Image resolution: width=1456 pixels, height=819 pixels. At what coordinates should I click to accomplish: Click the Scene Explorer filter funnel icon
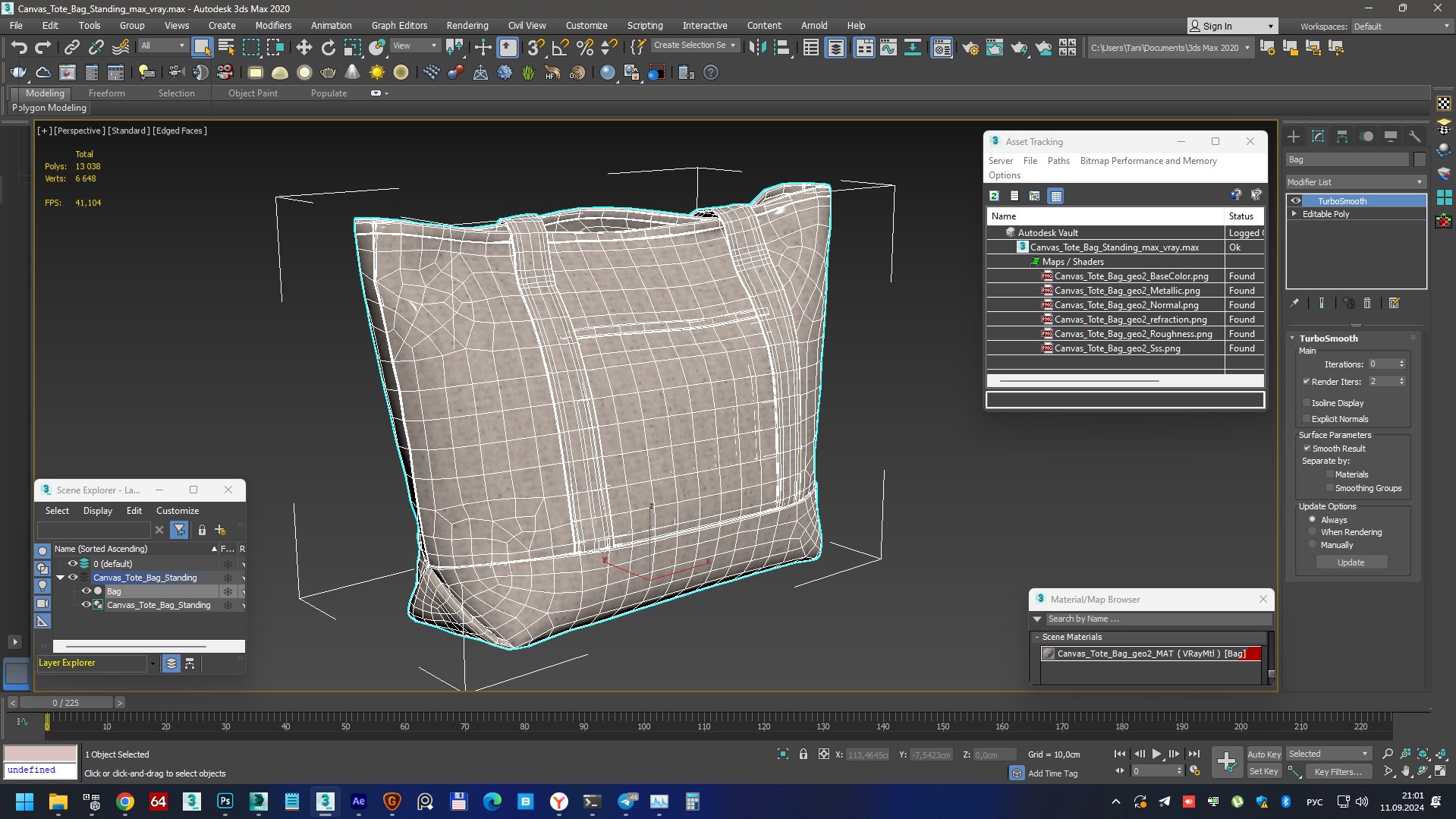pos(179,530)
